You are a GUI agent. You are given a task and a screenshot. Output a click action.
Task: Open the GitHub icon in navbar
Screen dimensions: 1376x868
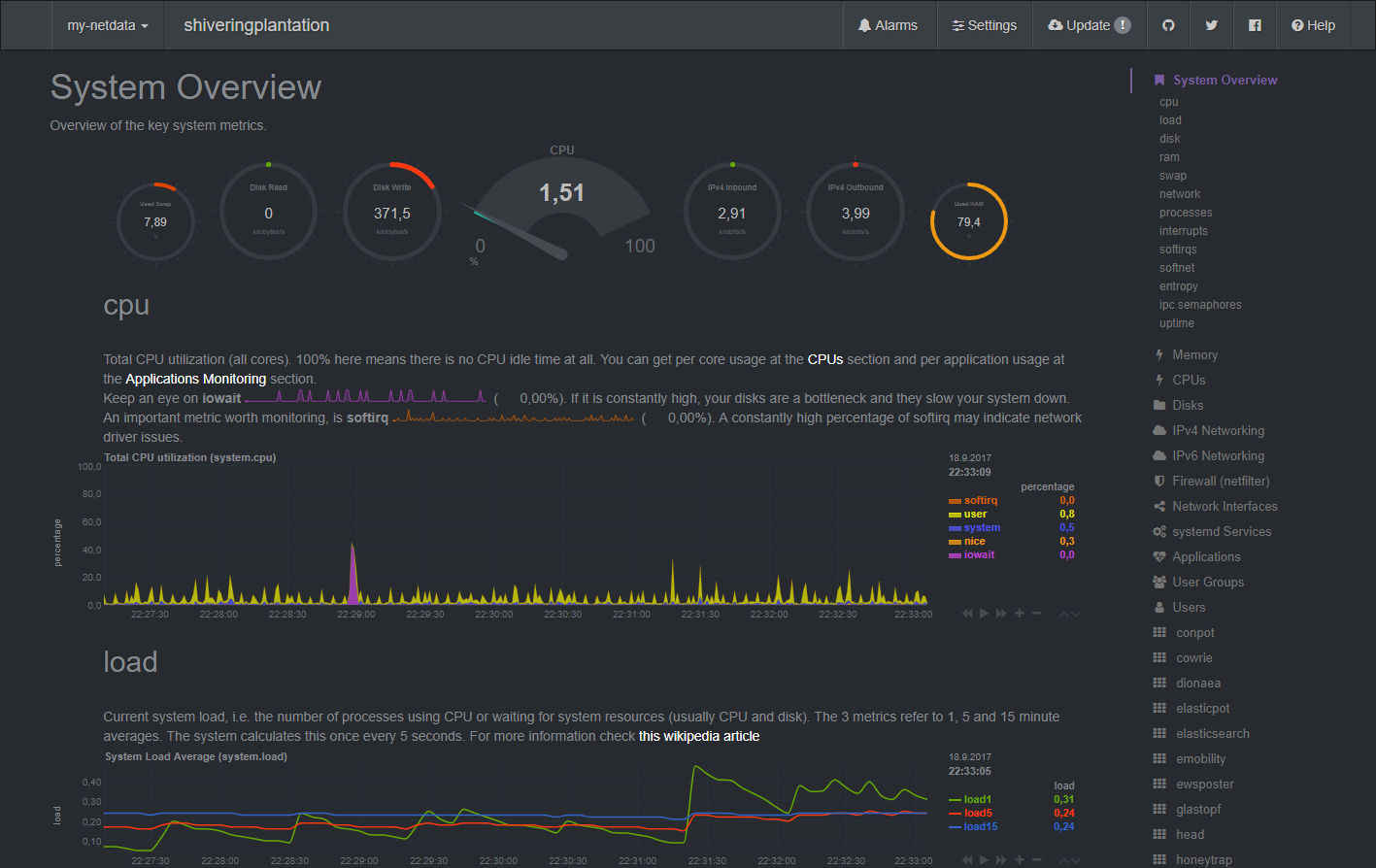(1168, 25)
